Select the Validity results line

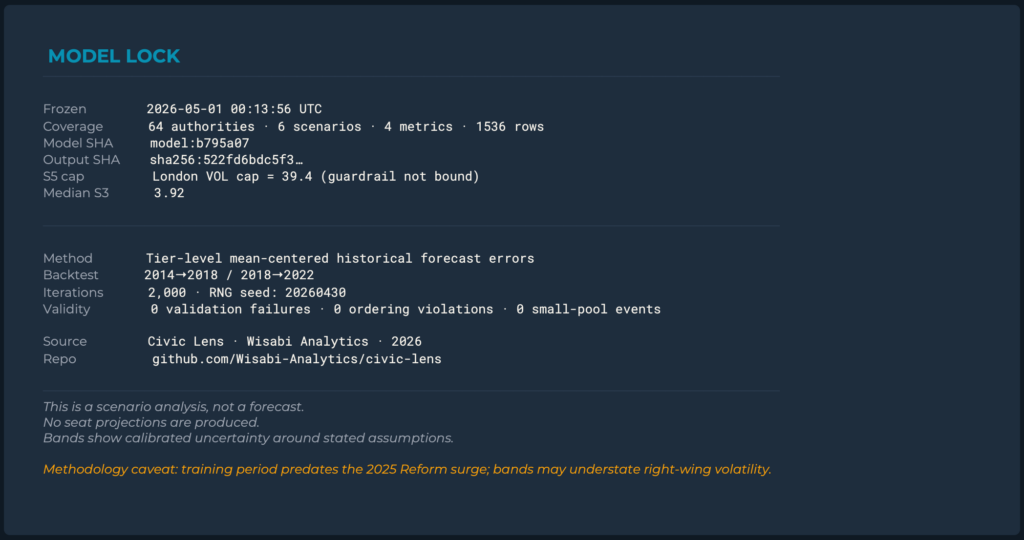(x=405, y=309)
